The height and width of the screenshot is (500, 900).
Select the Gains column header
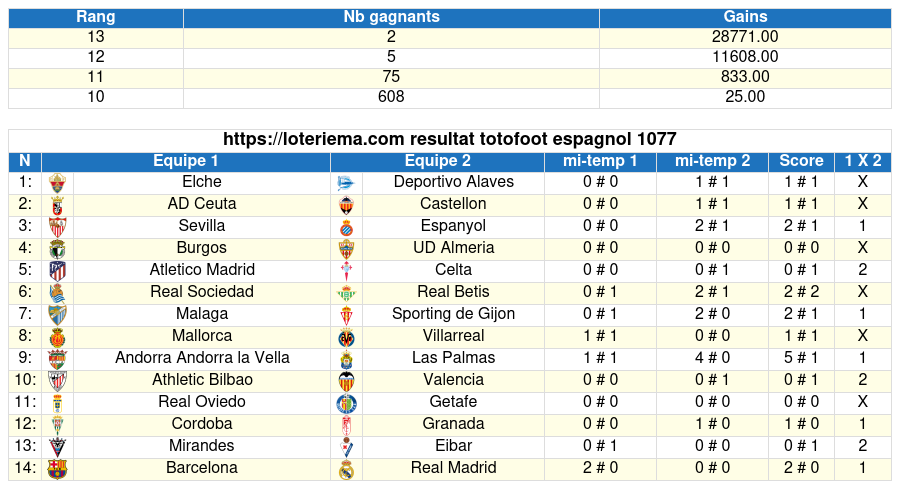point(745,17)
